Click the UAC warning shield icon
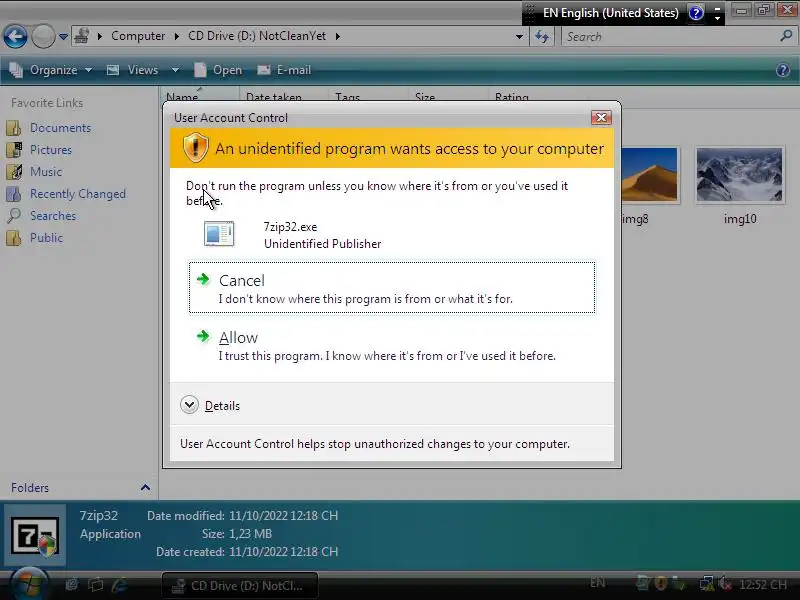 pyautogui.click(x=195, y=148)
